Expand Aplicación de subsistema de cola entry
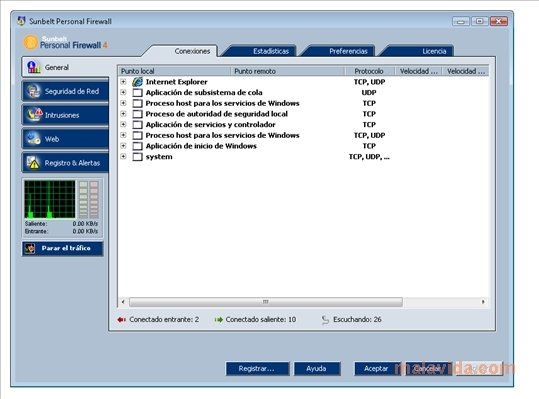The width and height of the screenshot is (539, 399). (x=123, y=92)
